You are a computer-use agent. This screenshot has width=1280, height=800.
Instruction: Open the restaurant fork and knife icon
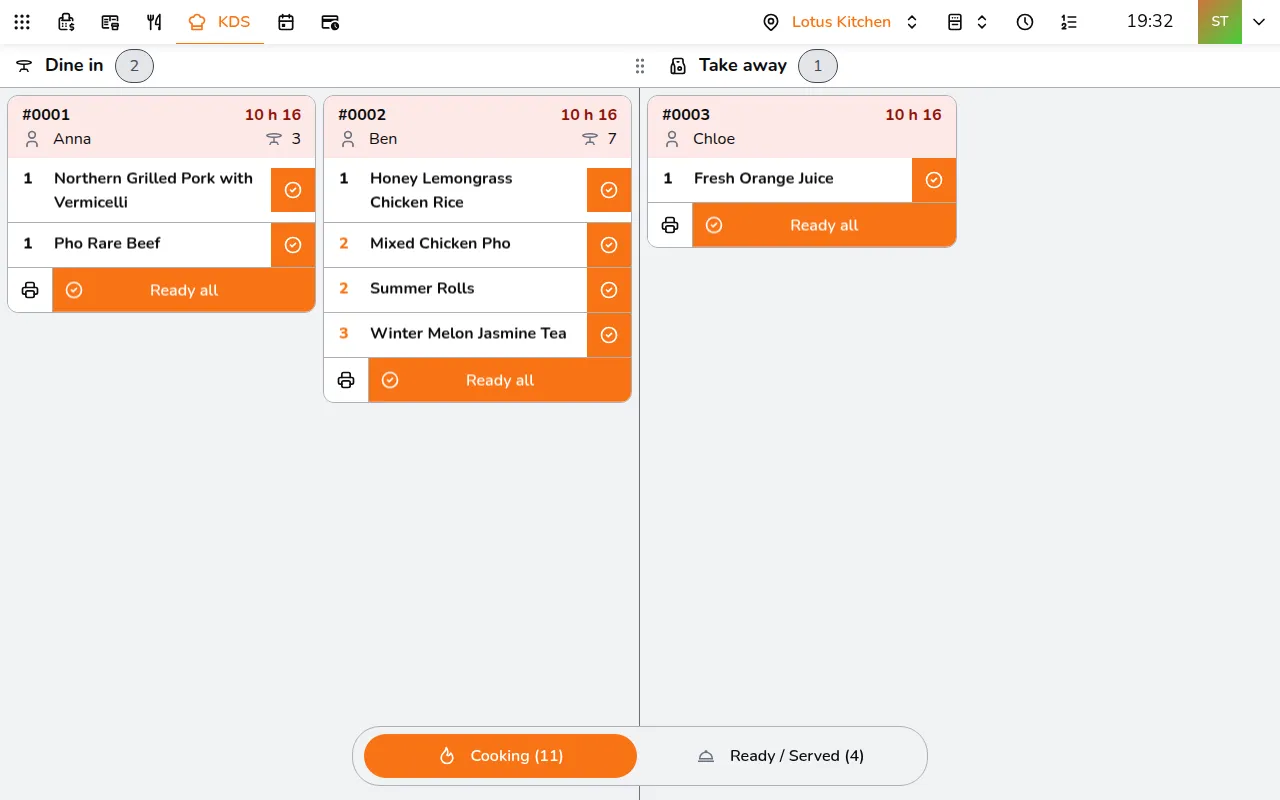[154, 22]
